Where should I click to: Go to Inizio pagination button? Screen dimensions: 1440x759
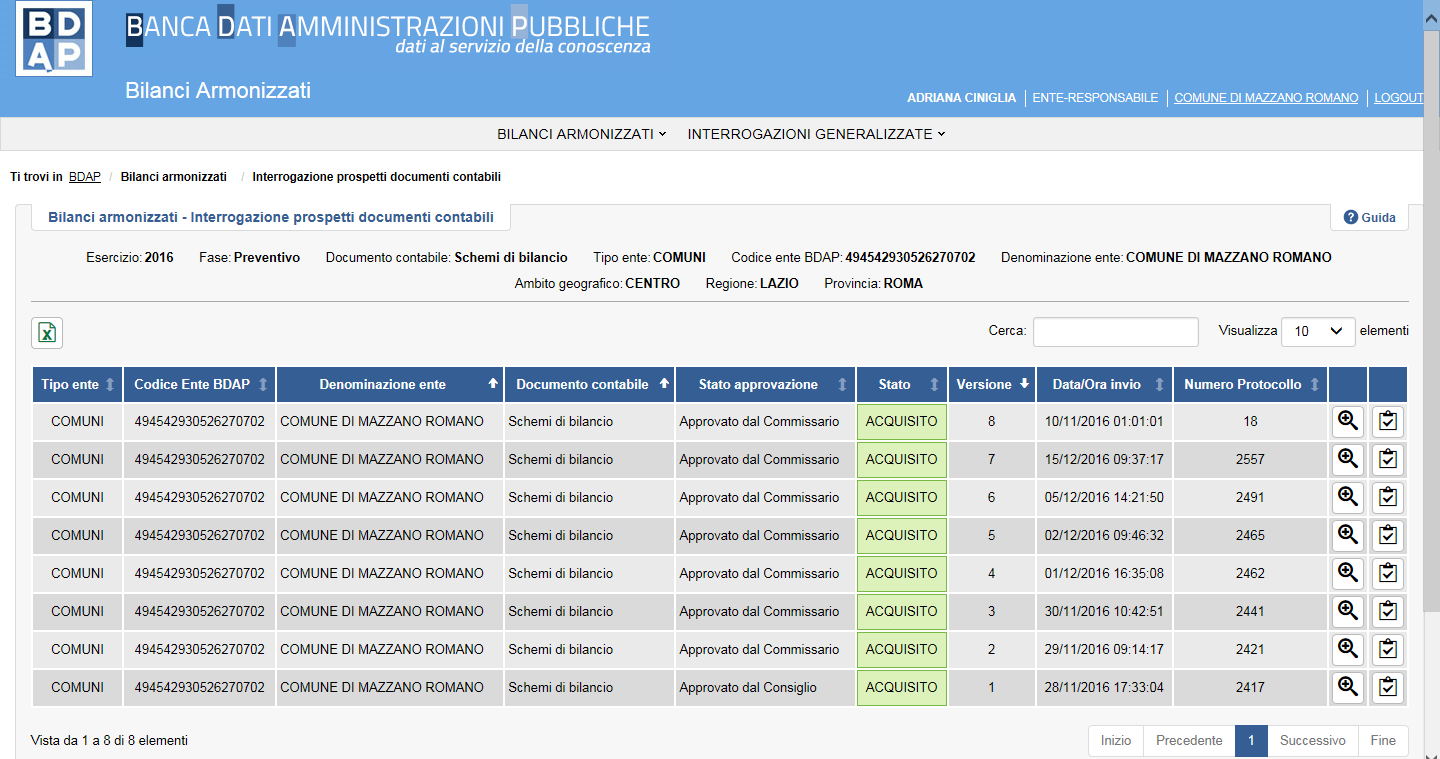click(x=1116, y=741)
